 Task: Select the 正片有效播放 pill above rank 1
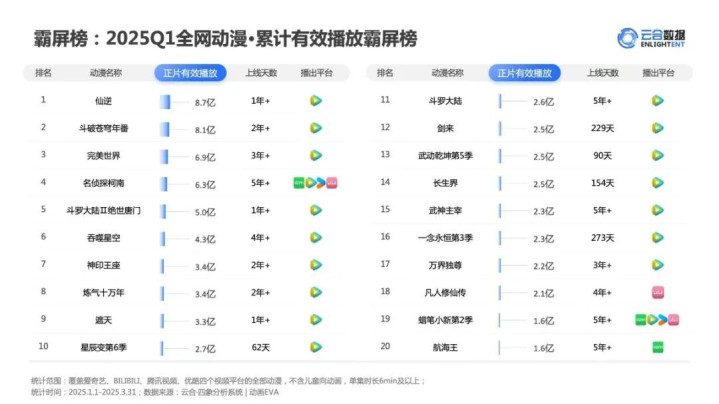(190, 73)
